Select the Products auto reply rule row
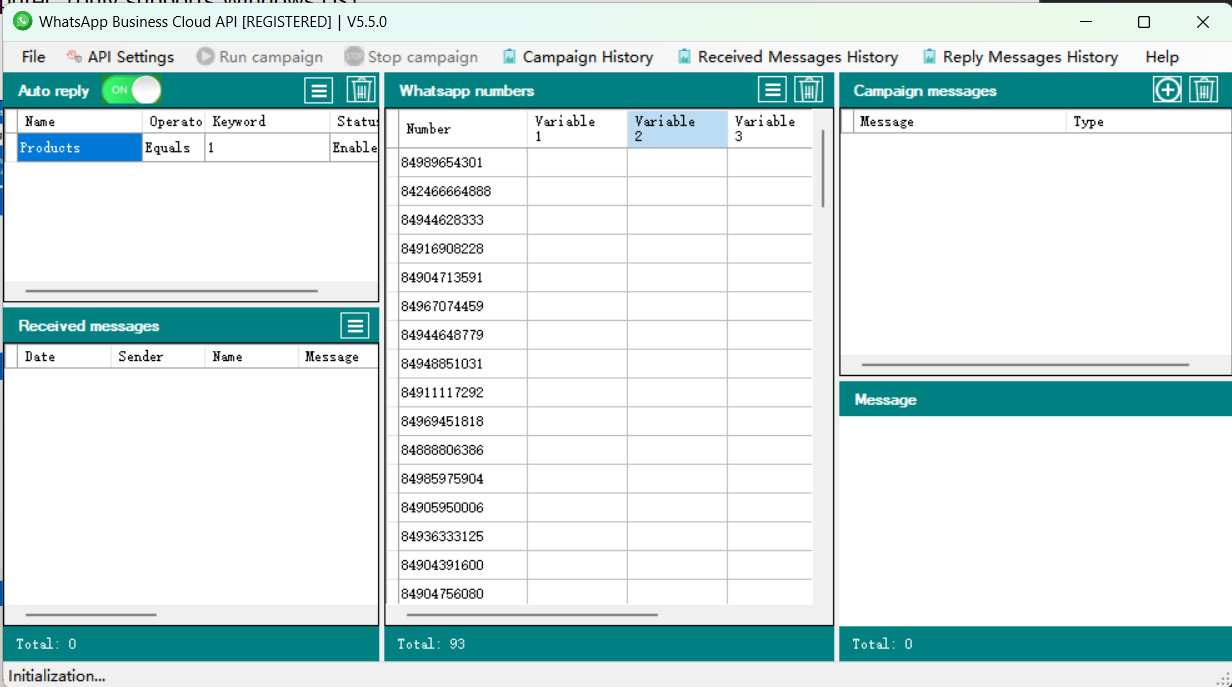 (80, 148)
